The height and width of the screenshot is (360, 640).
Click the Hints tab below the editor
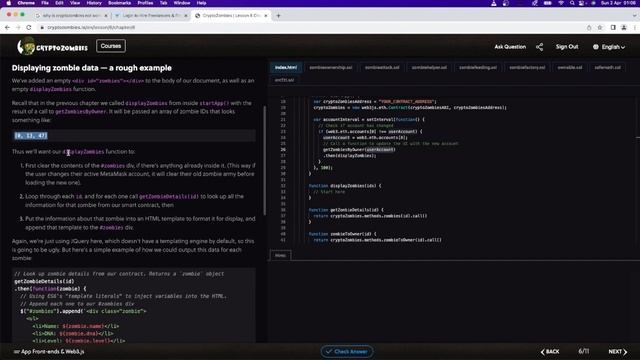pos(280,256)
